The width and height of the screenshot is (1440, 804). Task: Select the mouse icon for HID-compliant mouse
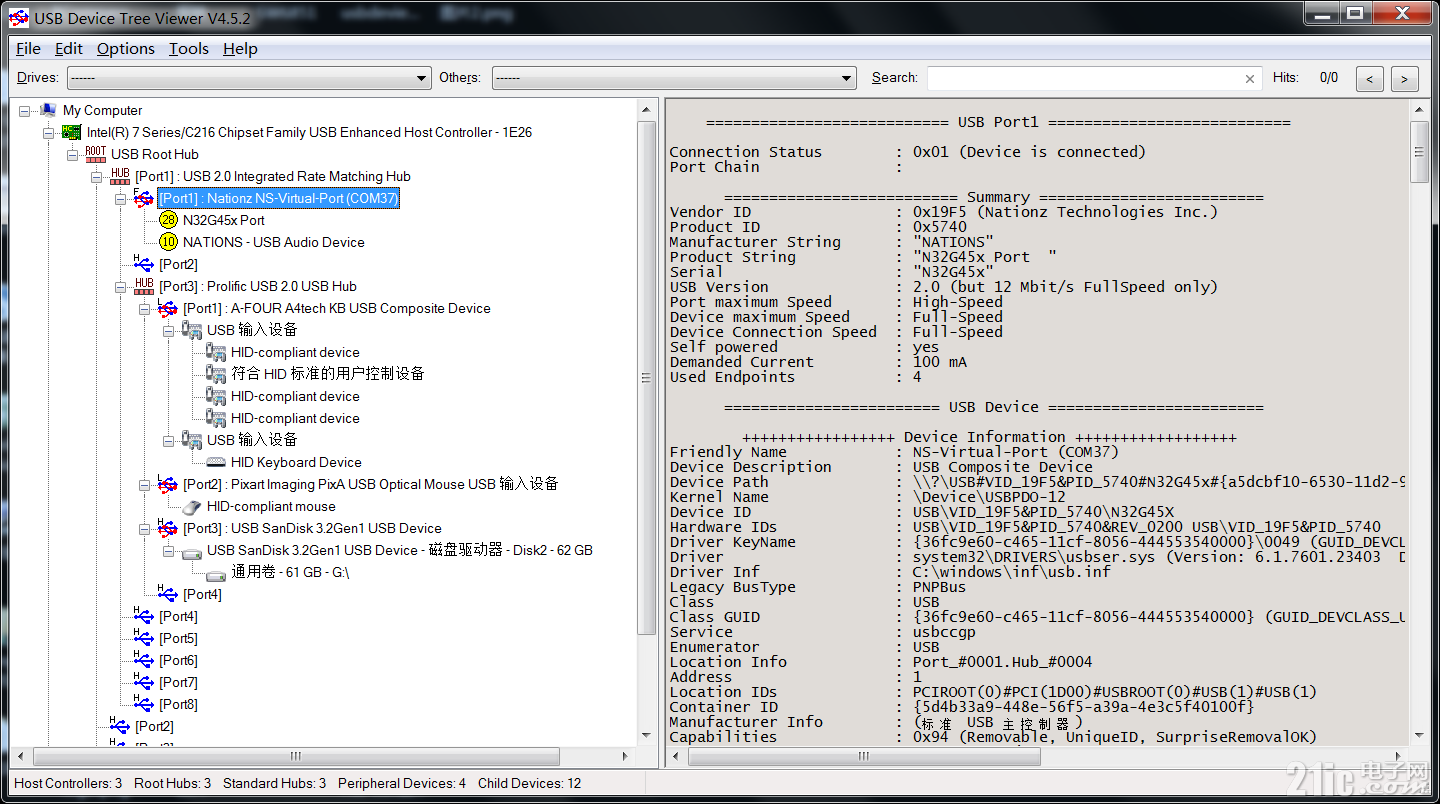[x=191, y=506]
